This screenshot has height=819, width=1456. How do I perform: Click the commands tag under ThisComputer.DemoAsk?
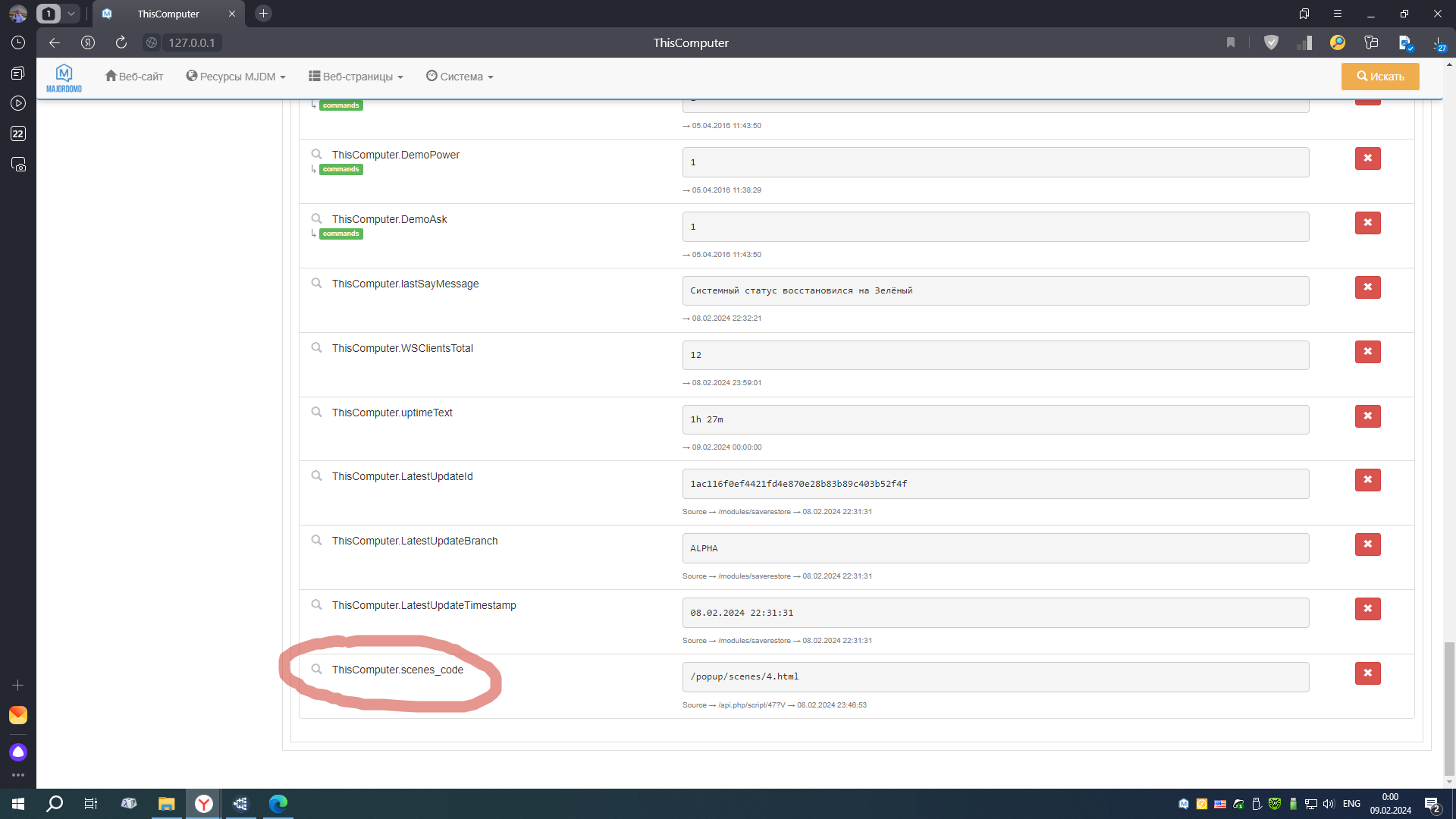coord(340,234)
